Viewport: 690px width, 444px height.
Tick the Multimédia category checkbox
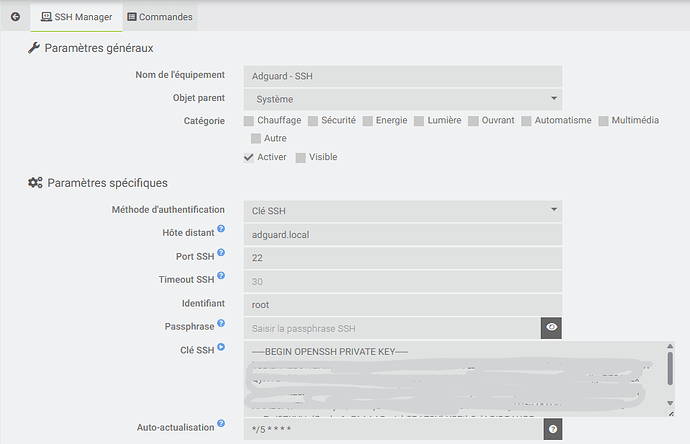point(603,121)
